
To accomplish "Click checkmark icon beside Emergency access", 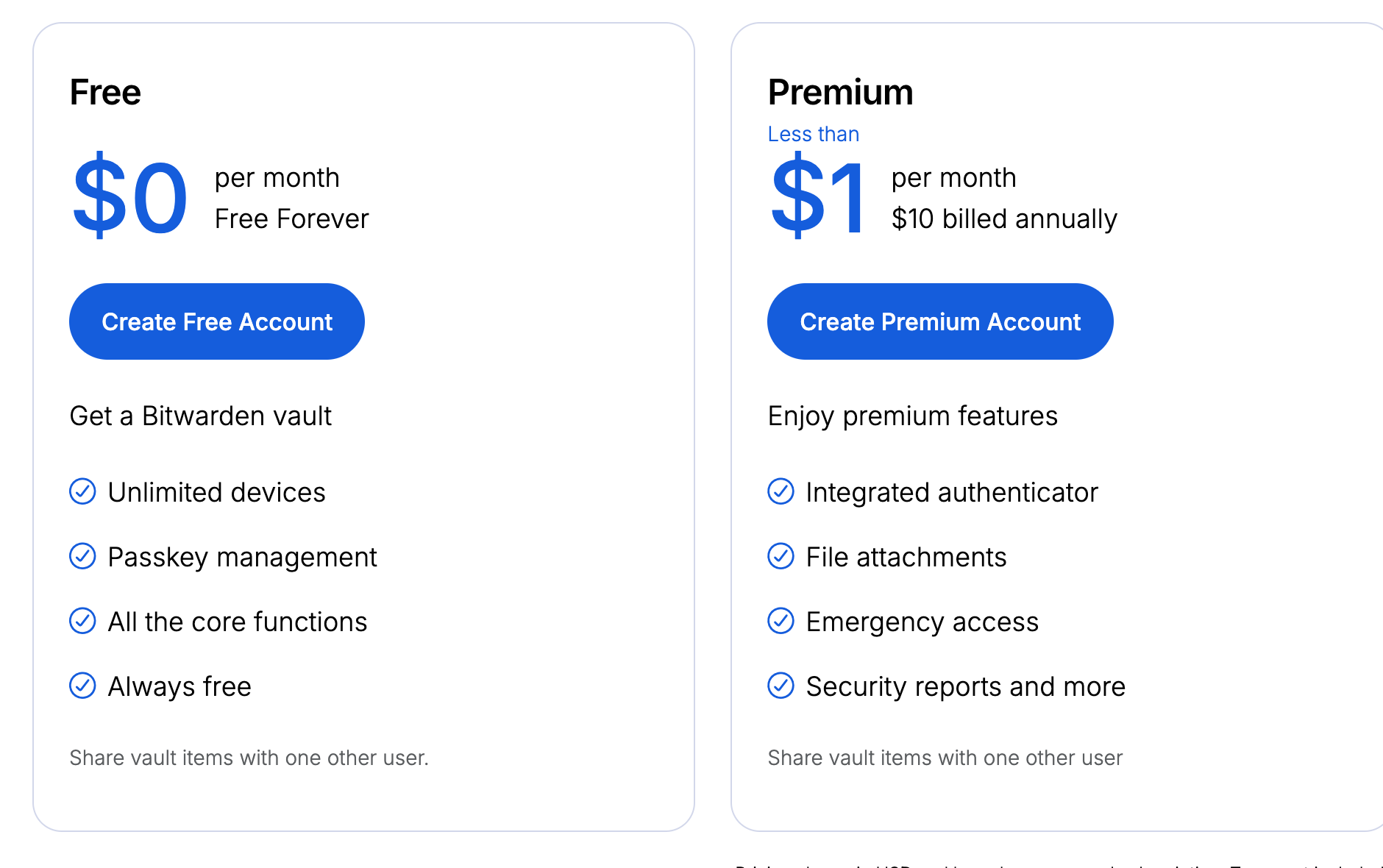I will tap(781, 621).
